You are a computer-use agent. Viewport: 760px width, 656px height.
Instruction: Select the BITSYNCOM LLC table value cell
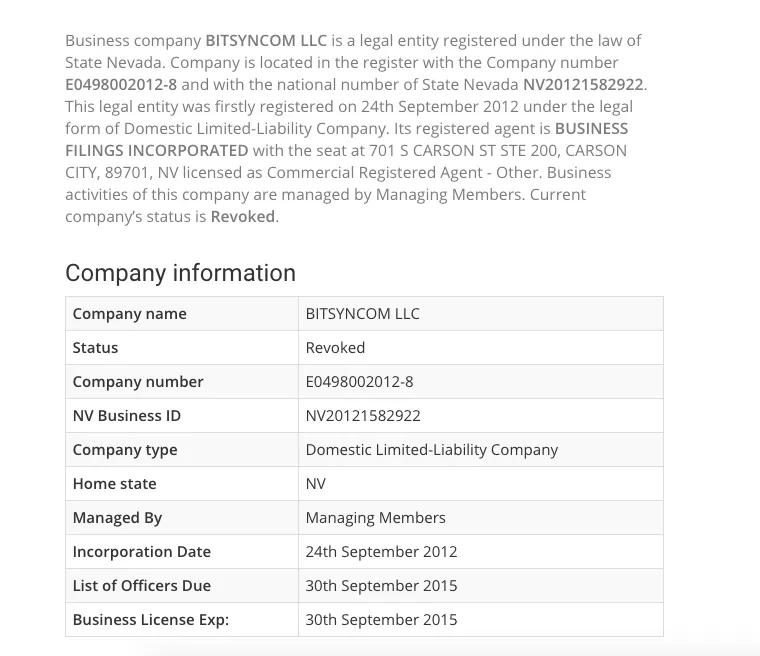(x=362, y=314)
